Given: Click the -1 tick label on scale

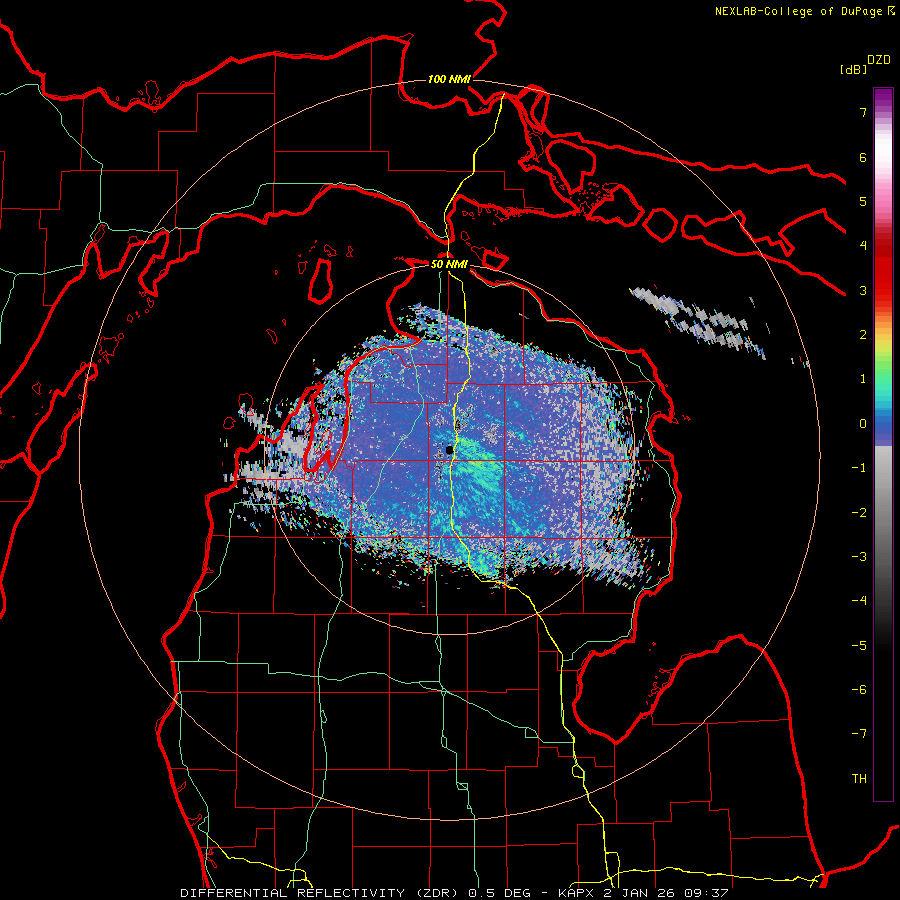Looking at the screenshot, I should point(859,468).
